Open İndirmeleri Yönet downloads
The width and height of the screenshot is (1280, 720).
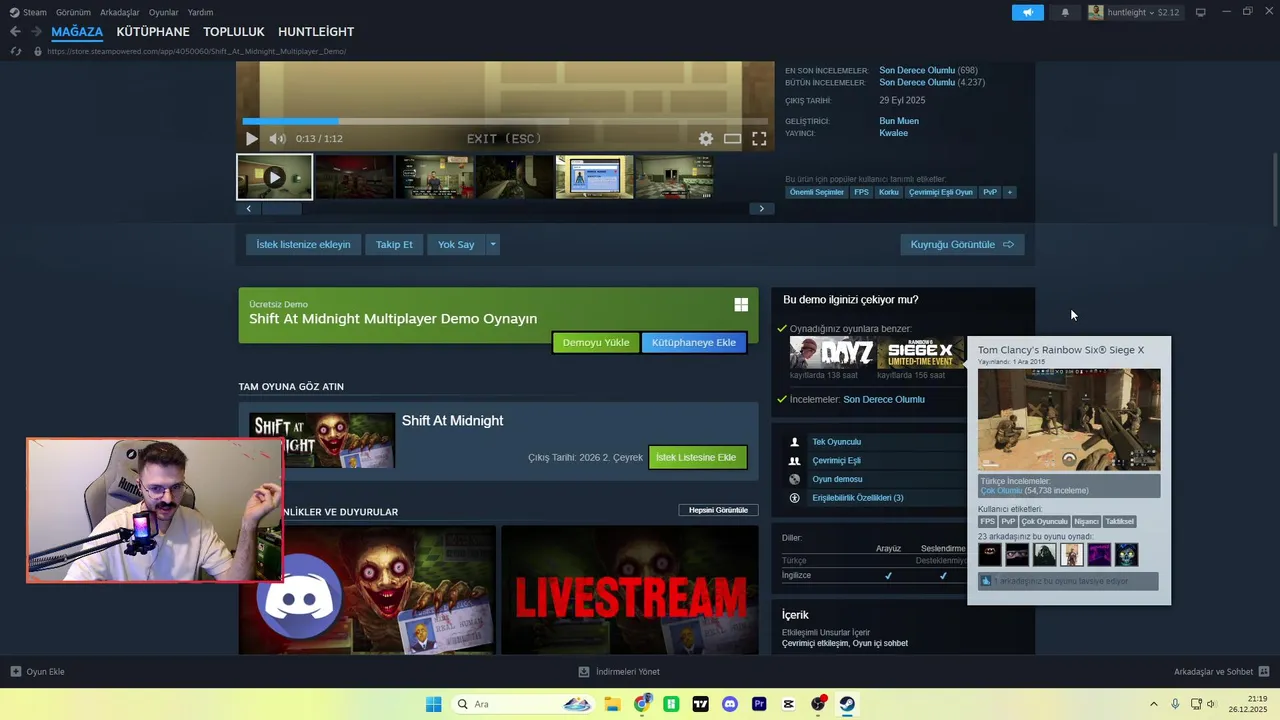tap(619, 672)
